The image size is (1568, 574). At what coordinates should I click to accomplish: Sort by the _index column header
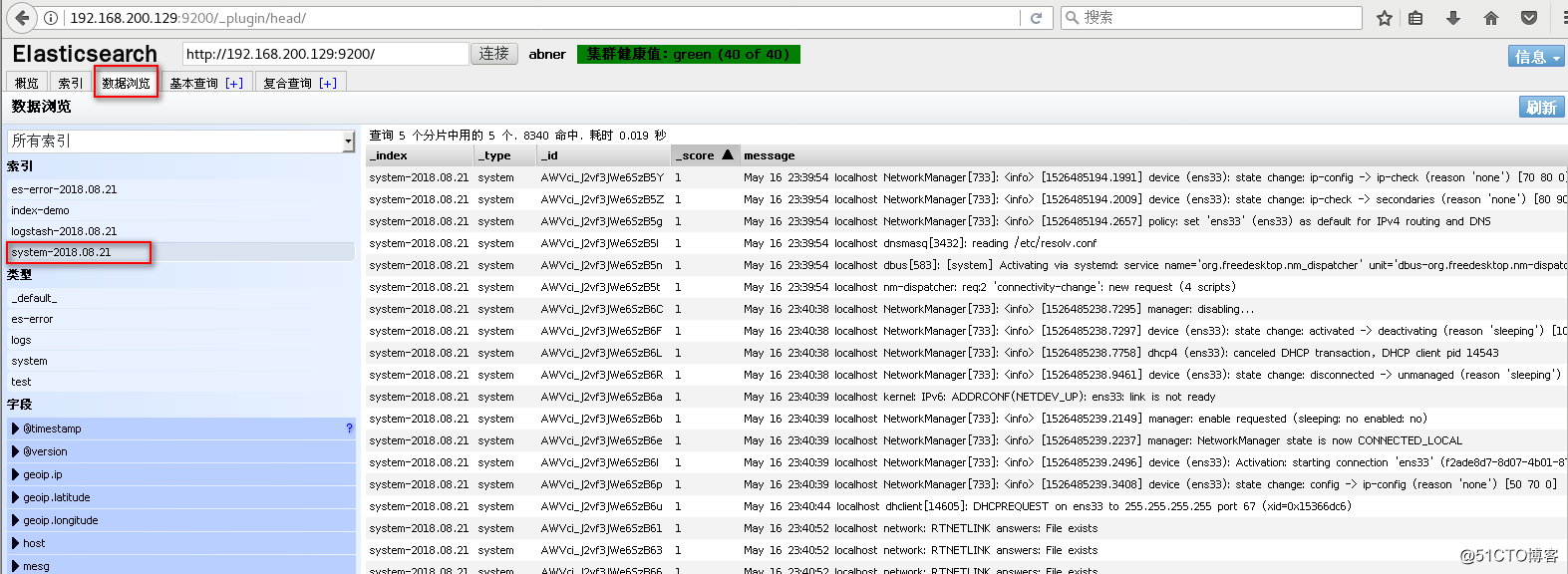tap(420, 155)
